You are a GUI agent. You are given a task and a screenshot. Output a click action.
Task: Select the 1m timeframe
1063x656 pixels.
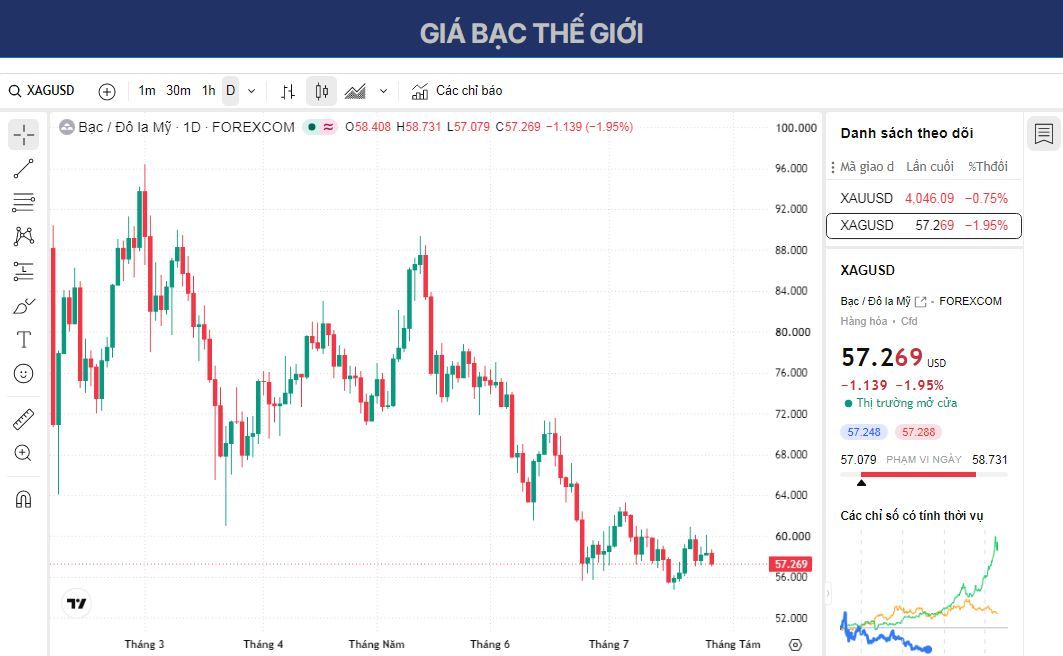[146, 91]
